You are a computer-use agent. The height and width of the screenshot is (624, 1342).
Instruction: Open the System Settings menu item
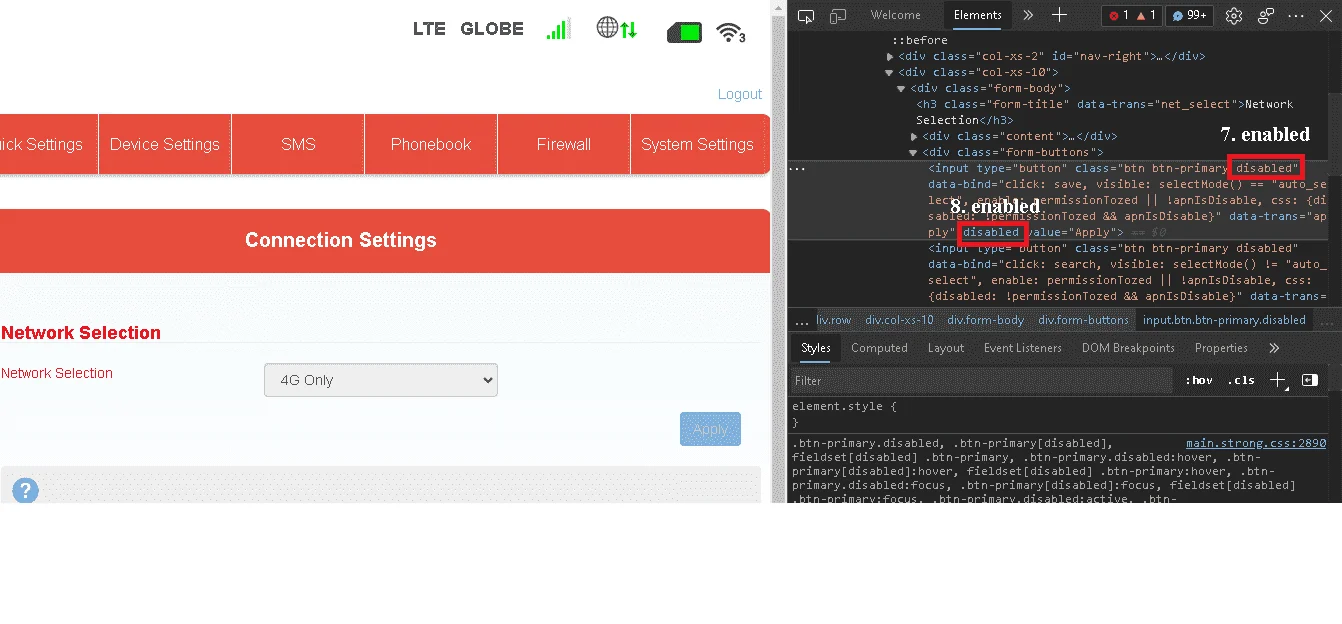click(699, 144)
